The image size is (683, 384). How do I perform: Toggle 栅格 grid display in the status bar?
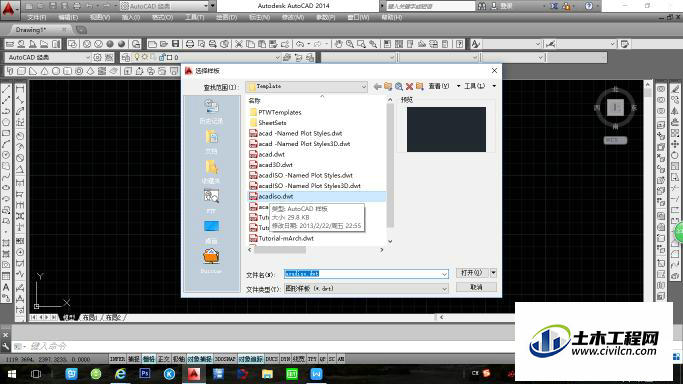click(149, 359)
